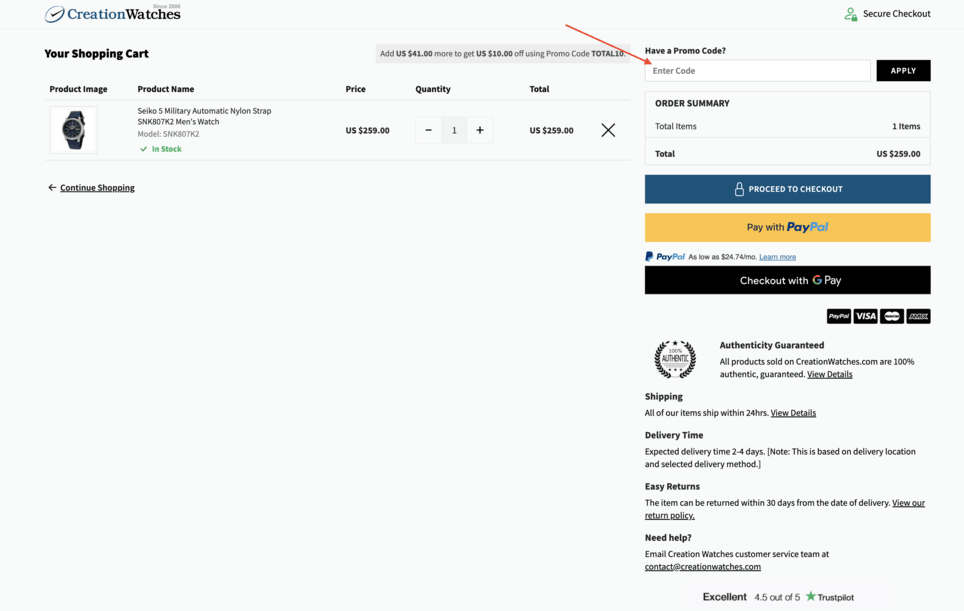
Task: Select the quantity value field
Action: (454, 130)
